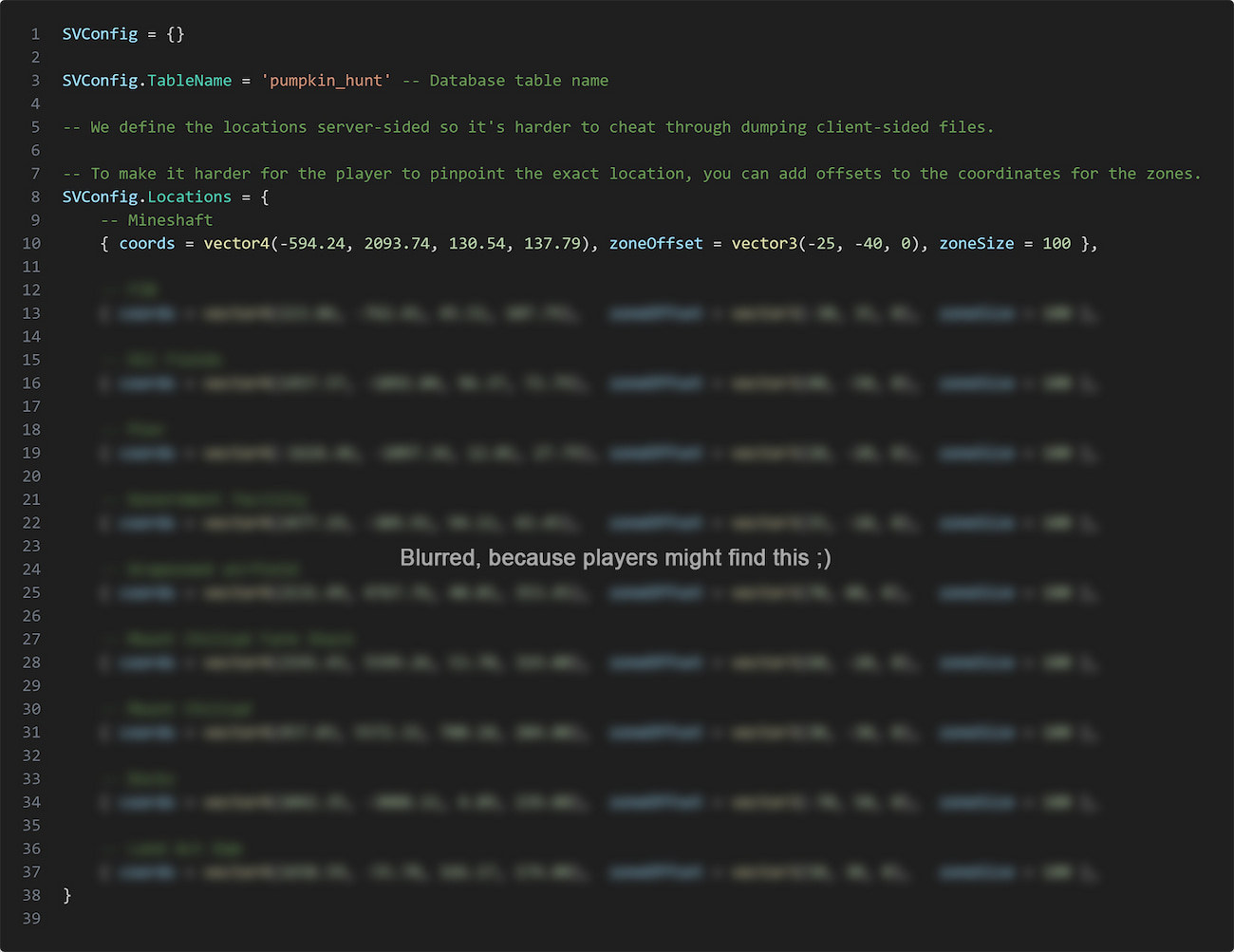Click the 130.54 coordinate value
The height and width of the screenshot is (952, 1234).
[x=477, y=244]
